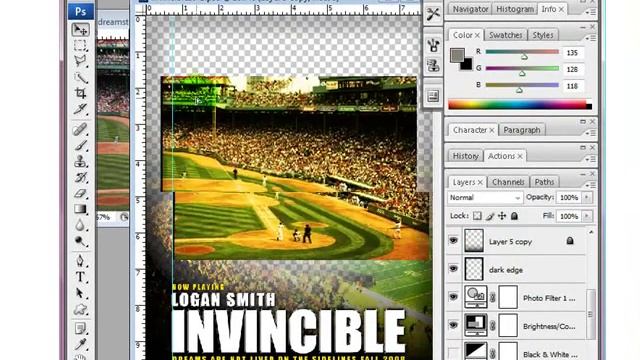Switch to the Paragraph tab

click(x=522, y=130)
